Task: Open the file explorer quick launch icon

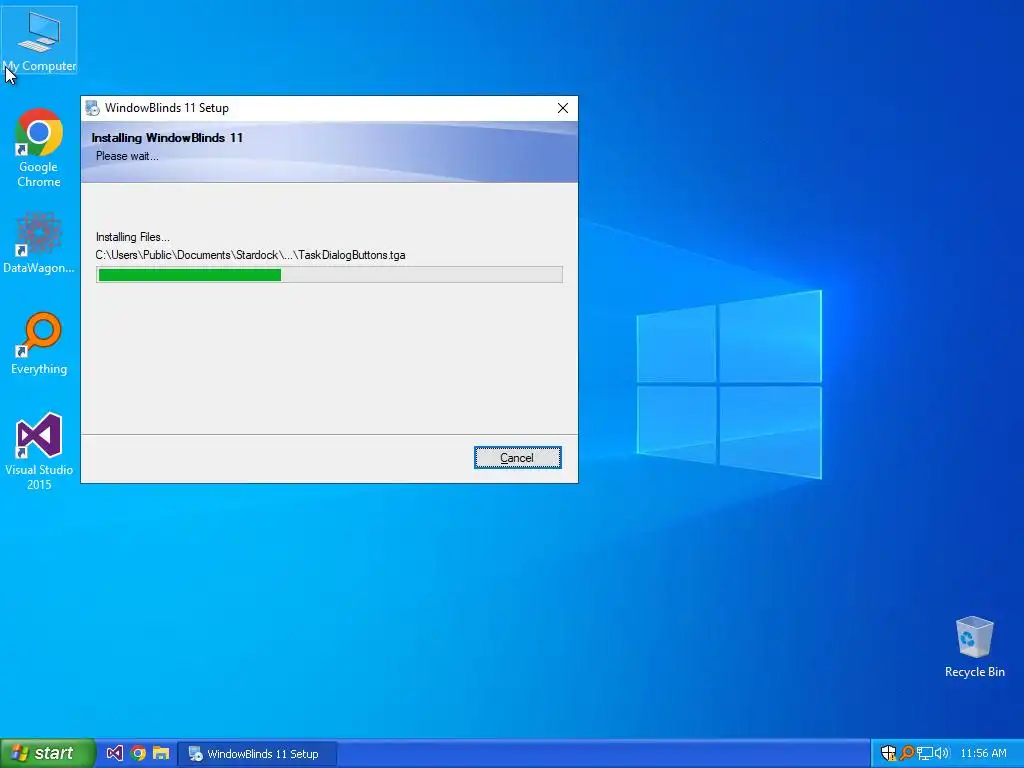Action: coord(161,754)
